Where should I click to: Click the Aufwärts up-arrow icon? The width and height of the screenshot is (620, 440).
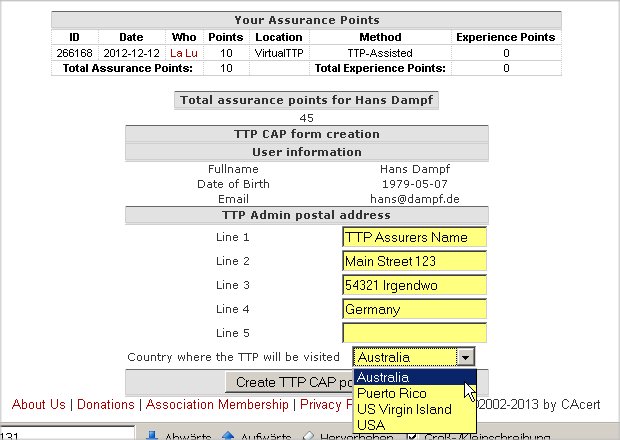click(227, 435)
